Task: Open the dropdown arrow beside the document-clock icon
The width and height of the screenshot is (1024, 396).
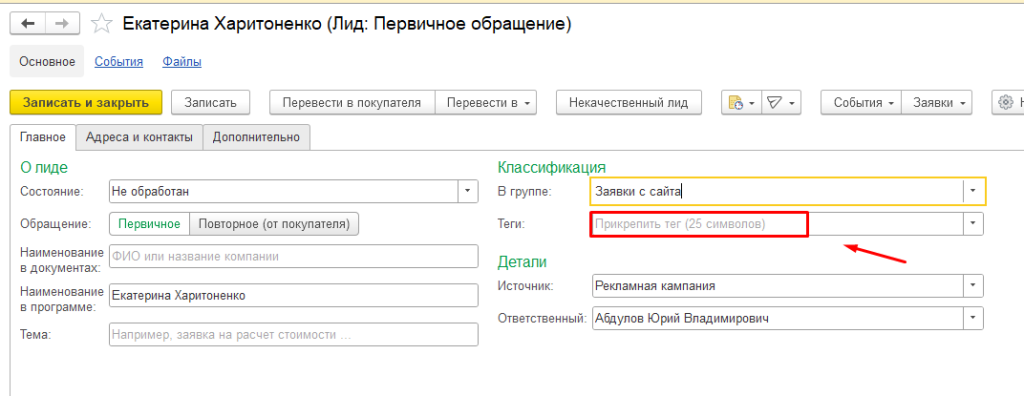Action: 752,103
